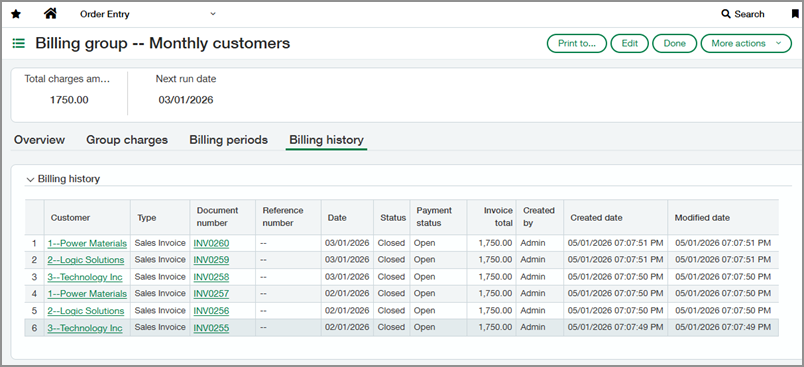804x367 pixels.
Task: Open 2--Logic Solutions customer in row 5
Action: point(86,311)
